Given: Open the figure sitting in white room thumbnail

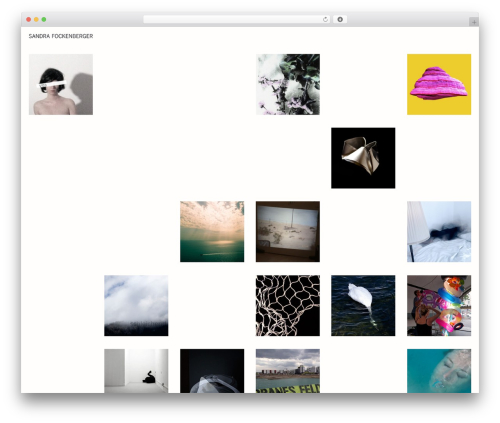Looking at the screenshot, I should (x=136, y=371).
